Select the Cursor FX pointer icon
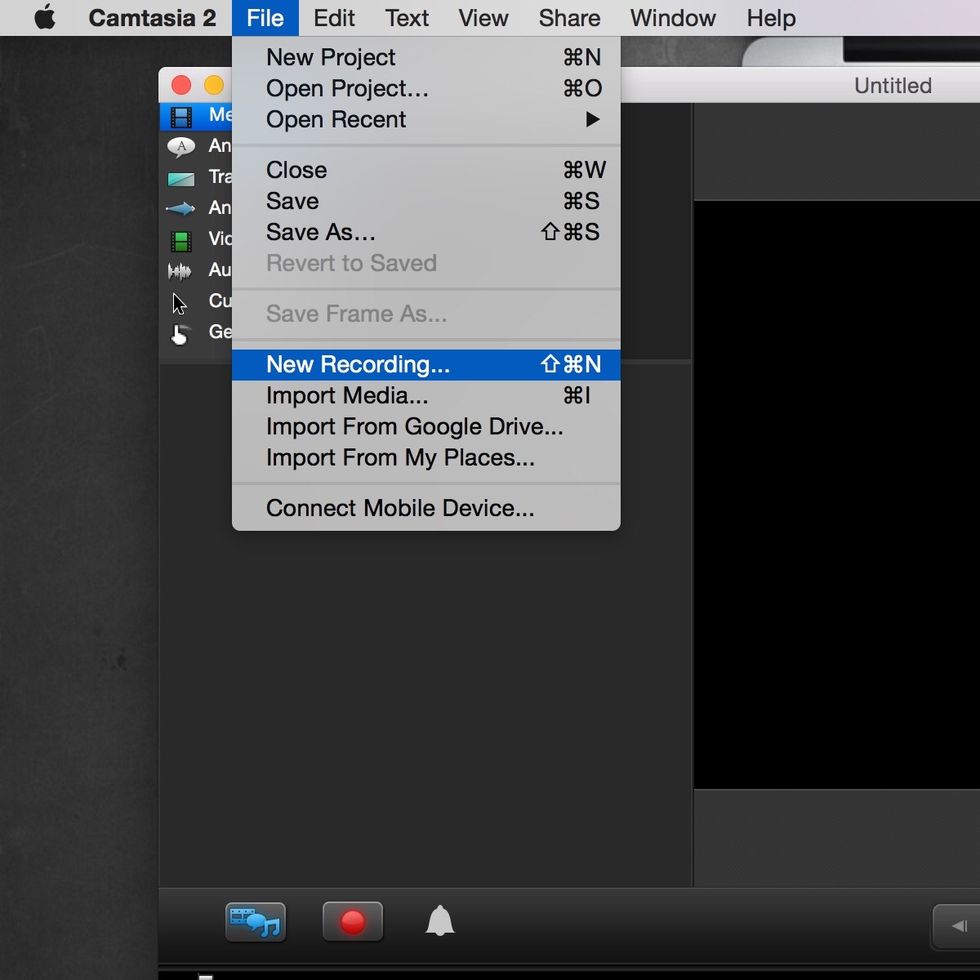The height and width of the screenshot is (980, 980). tap(180, 302)
